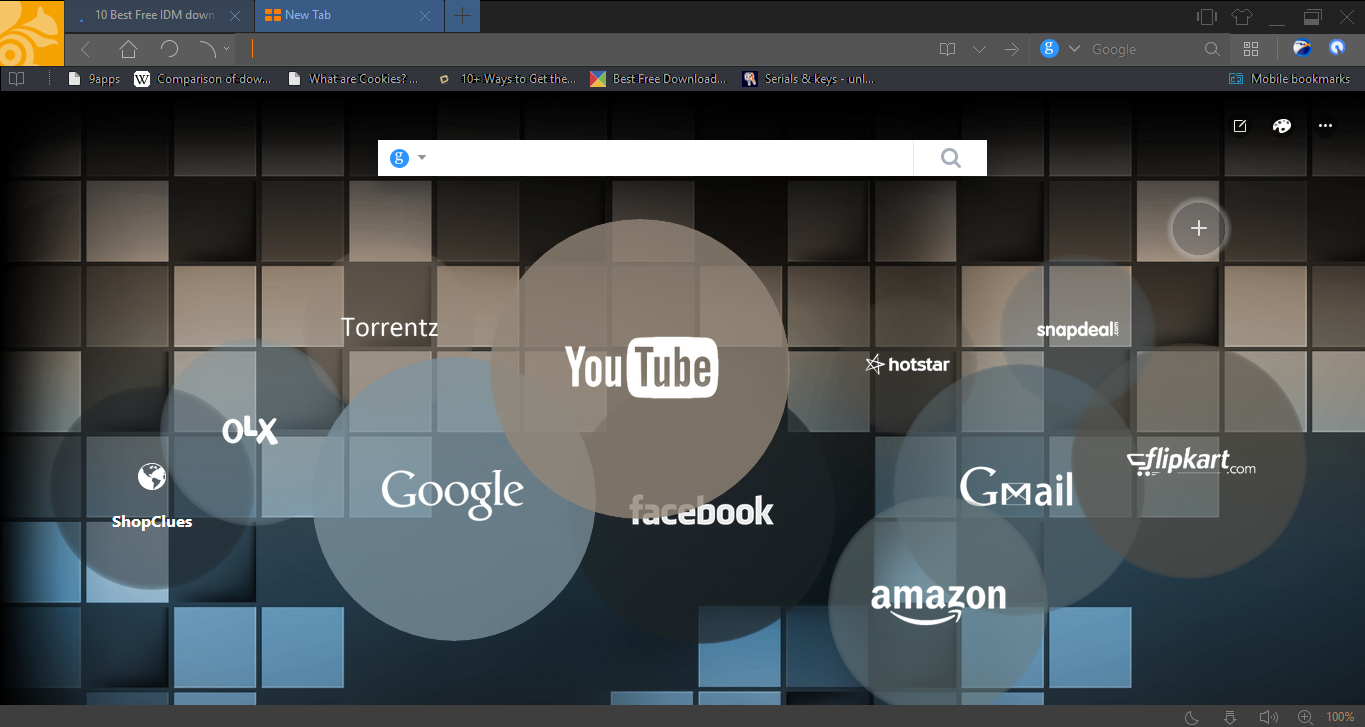
Task: Open the home page via house icon
Action: pyautogui.click(x=128, y=49)
